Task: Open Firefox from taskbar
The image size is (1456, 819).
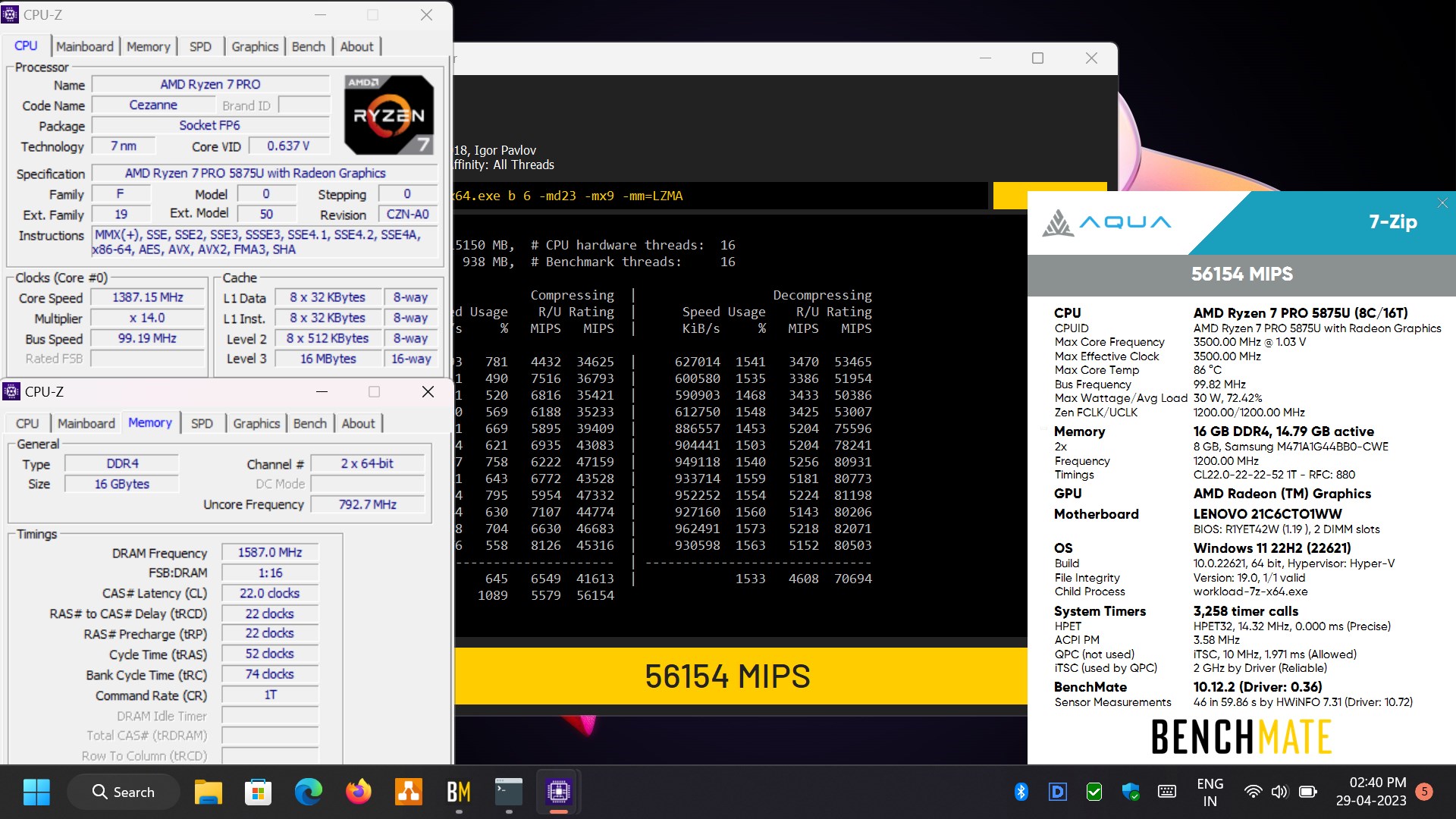Action: tap(358, 792)
